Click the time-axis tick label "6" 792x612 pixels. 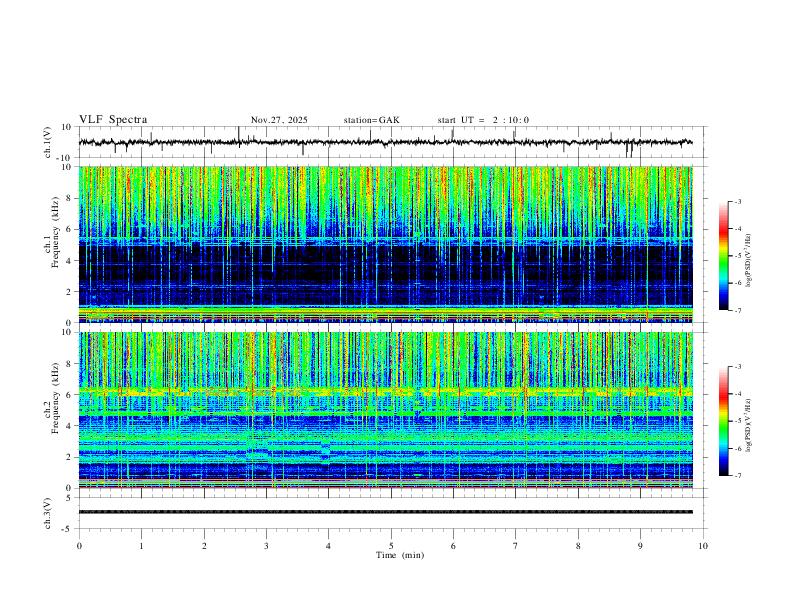(454, 546)
